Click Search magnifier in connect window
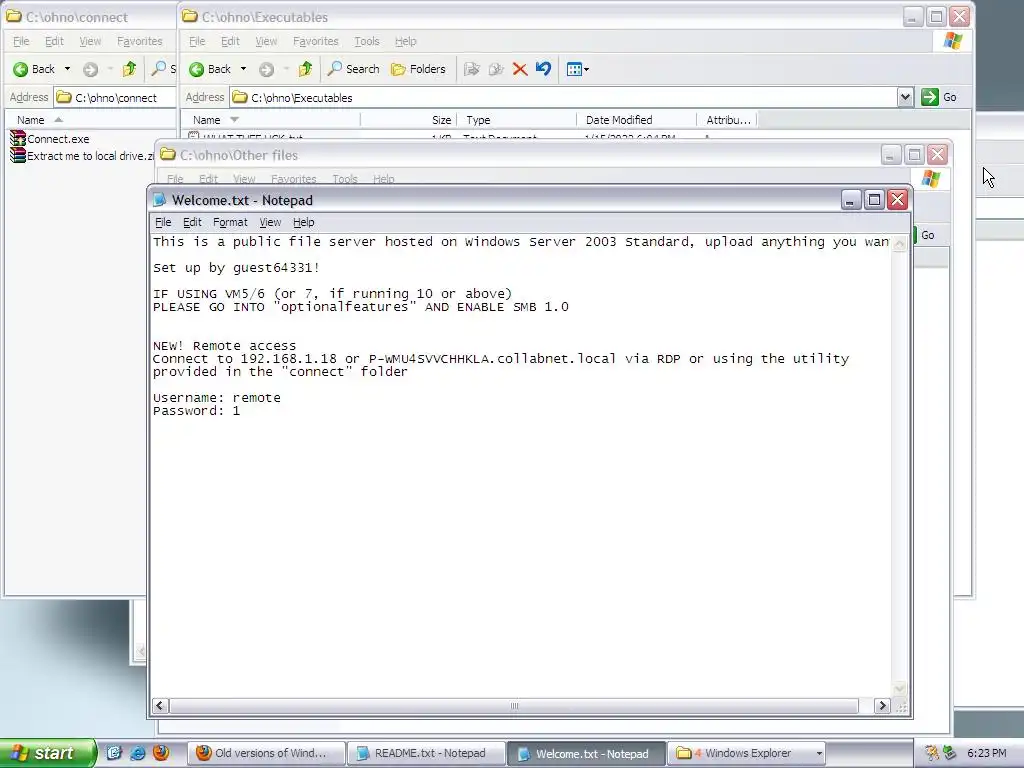The width and height of the screenshot is (1024, 768). coord(159,69)
